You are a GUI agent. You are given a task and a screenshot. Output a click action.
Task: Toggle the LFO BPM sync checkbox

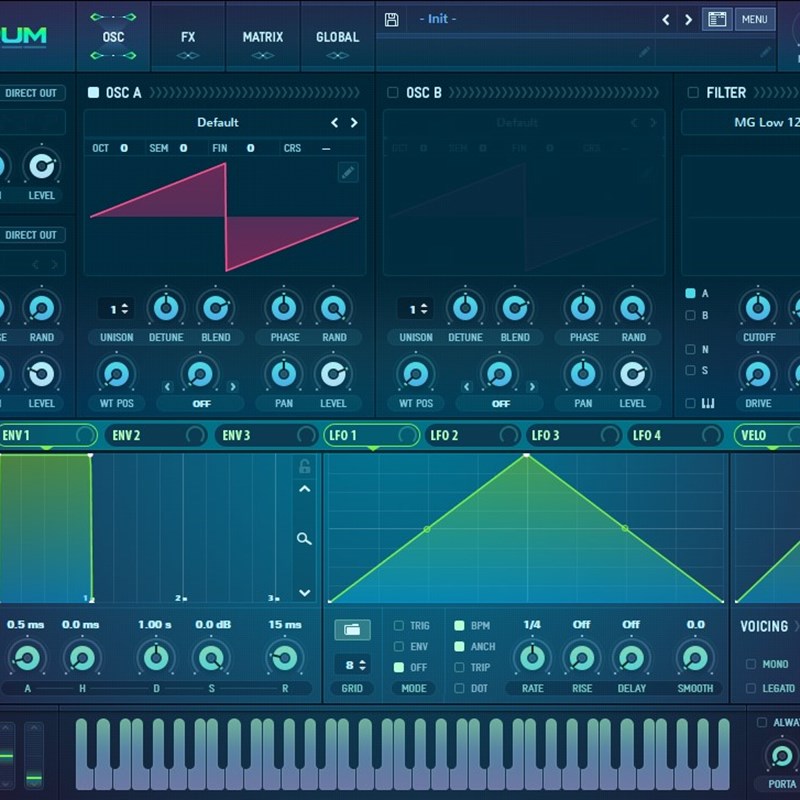(x=459, y=626)
